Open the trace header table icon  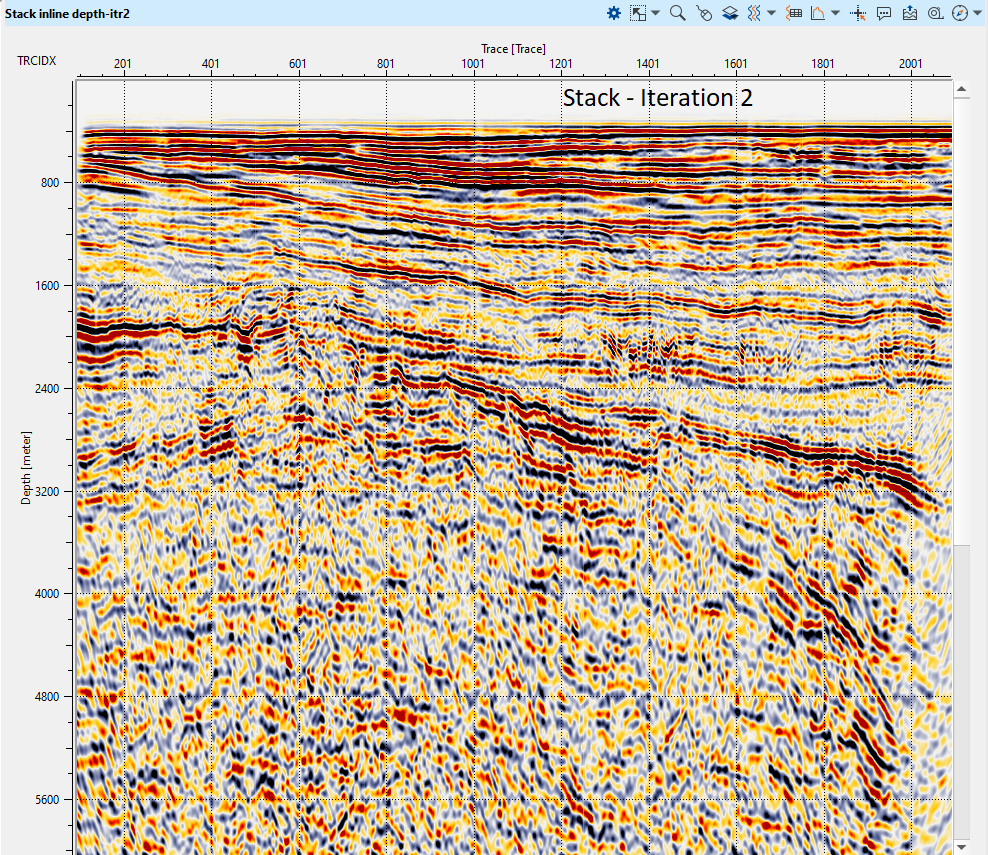tap(795, 13)
